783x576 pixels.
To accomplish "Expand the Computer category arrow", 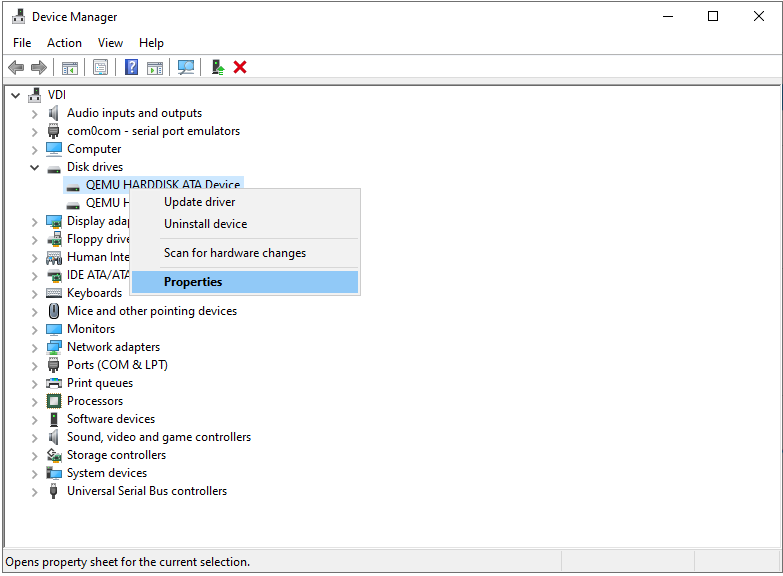I will click(x=34, y=150).
